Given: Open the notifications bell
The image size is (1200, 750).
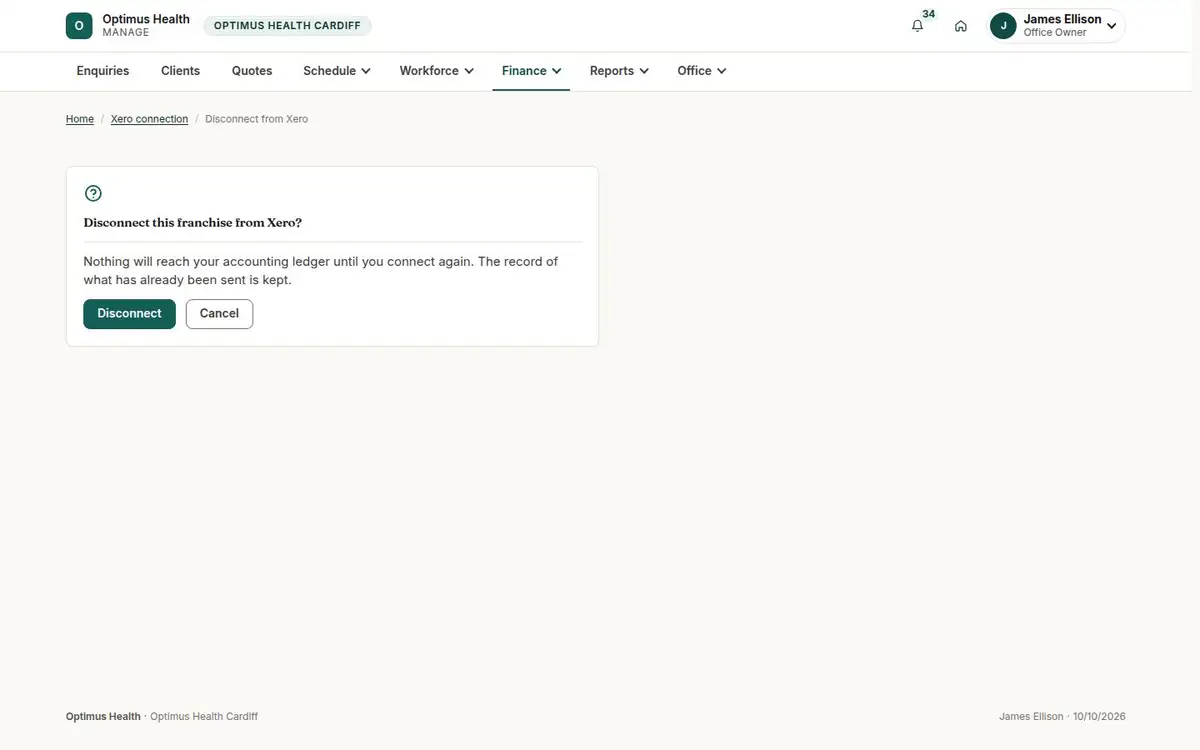Looking at the screenshot, I should pyautogui.click(x=918, y=26).
